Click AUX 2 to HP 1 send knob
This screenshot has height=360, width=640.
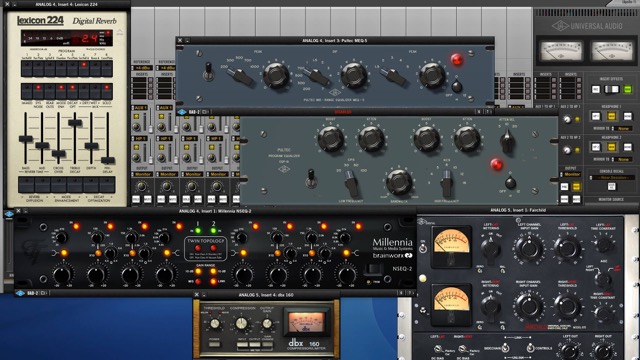pos(567,119)
